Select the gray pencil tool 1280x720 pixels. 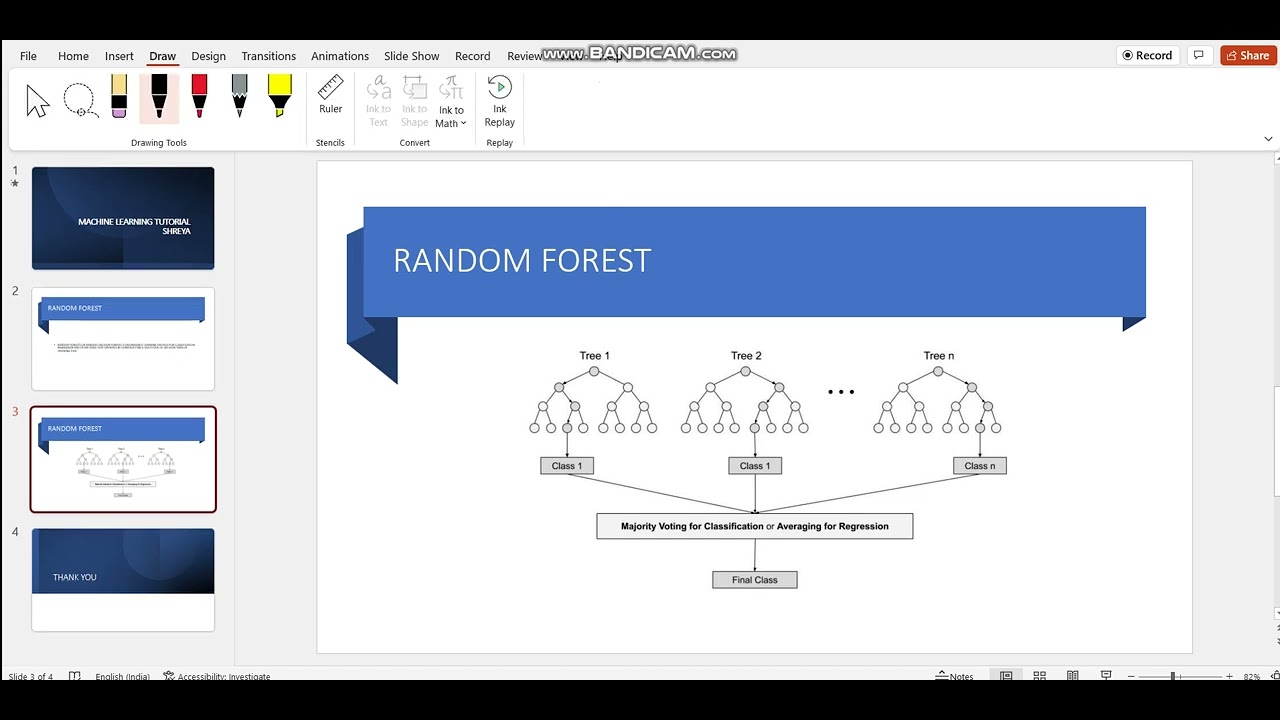239,98
